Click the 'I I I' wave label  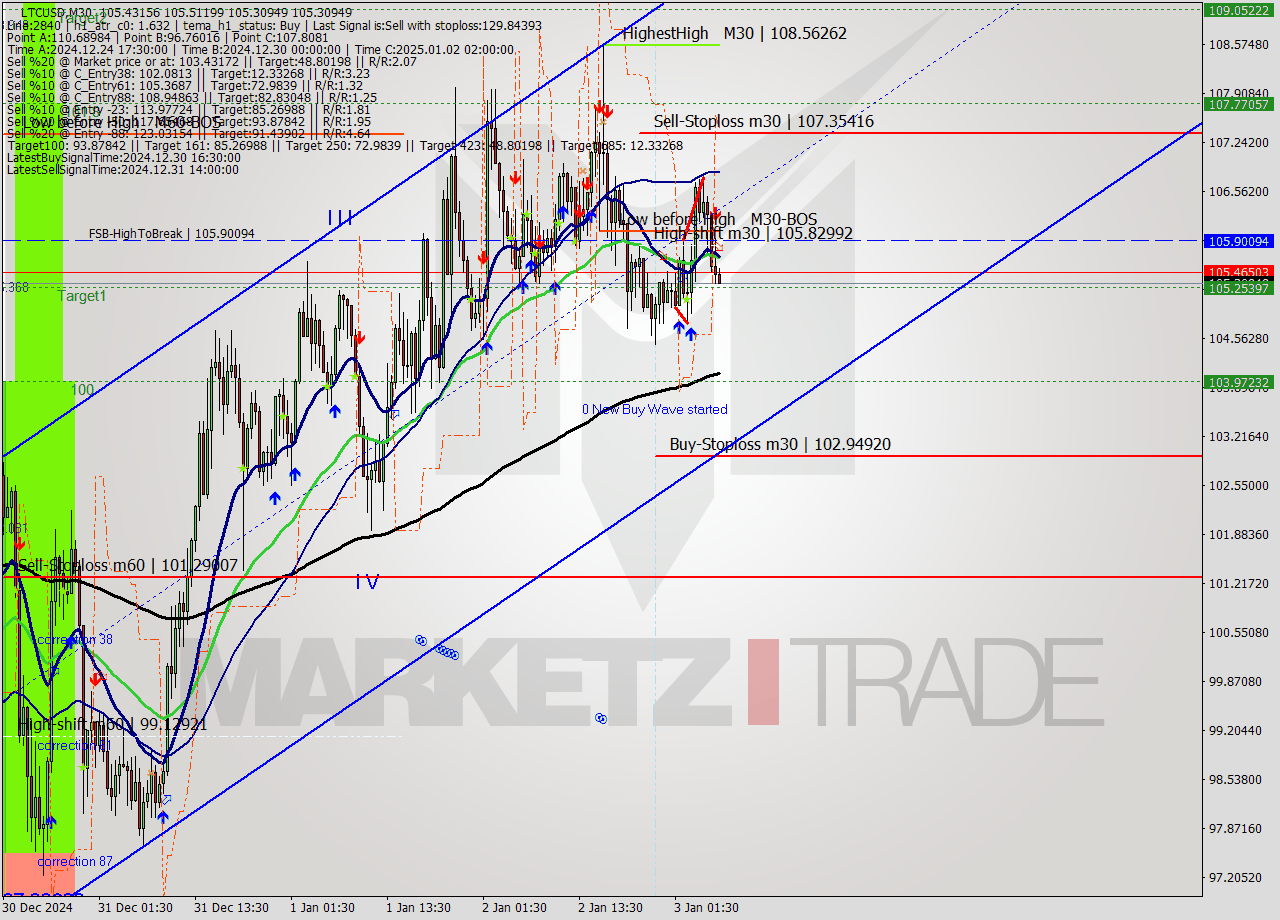pos(340,217)
